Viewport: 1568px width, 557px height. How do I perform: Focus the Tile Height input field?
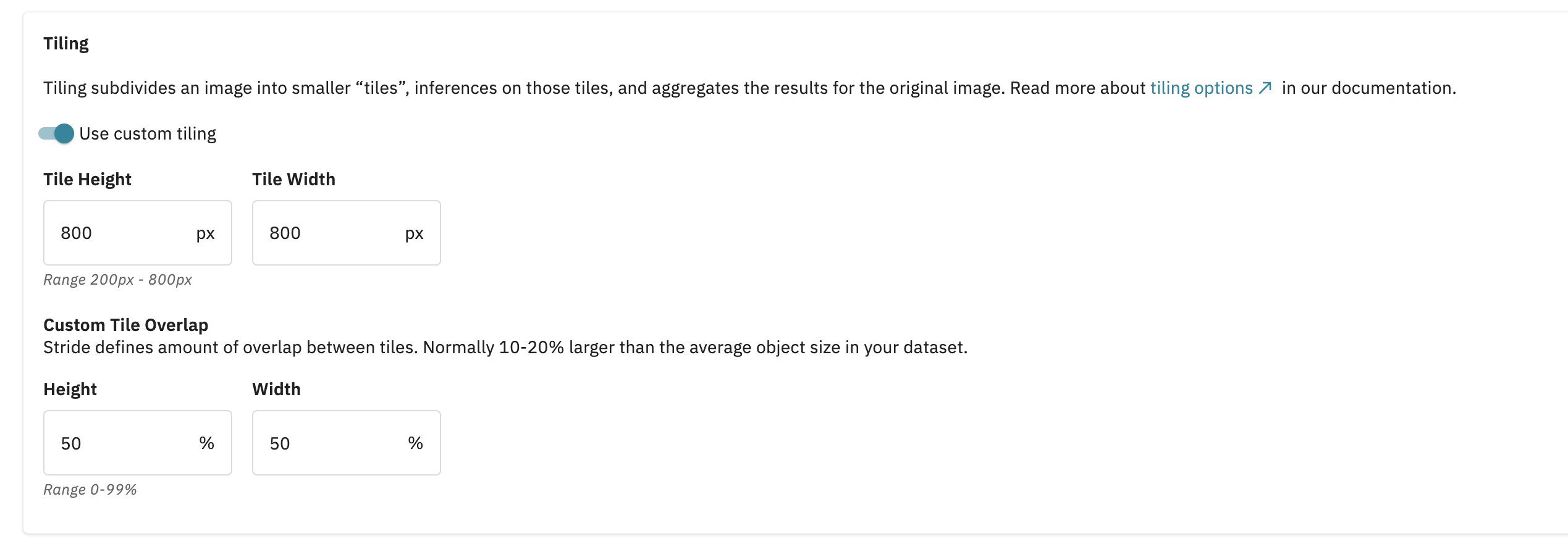tap(138, 233)
